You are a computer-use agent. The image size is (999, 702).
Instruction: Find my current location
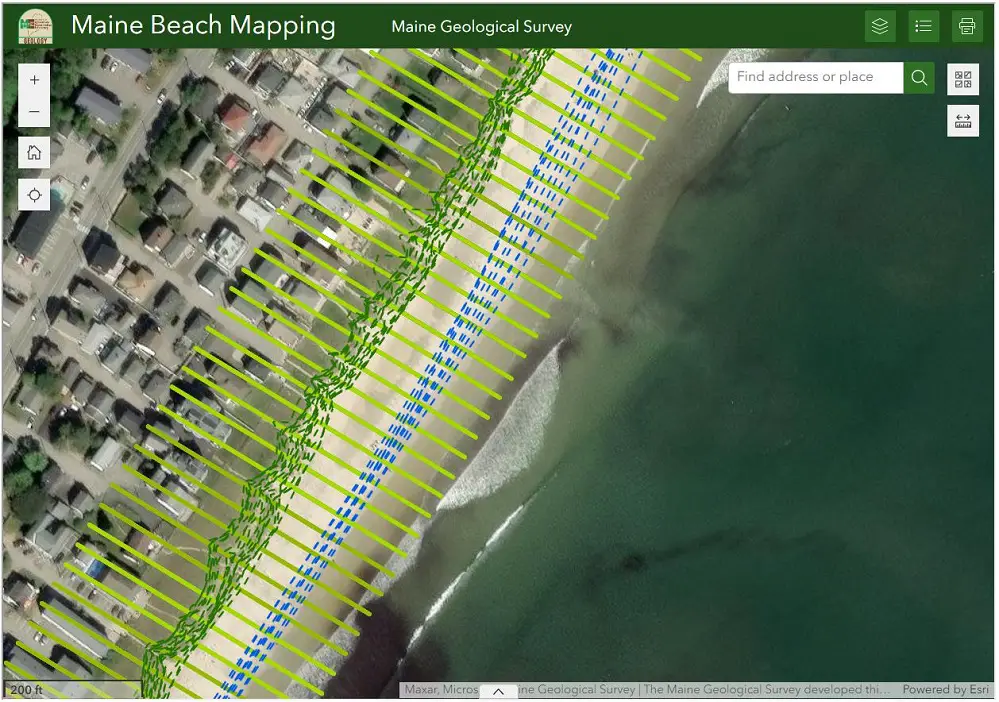pos(34,195)
